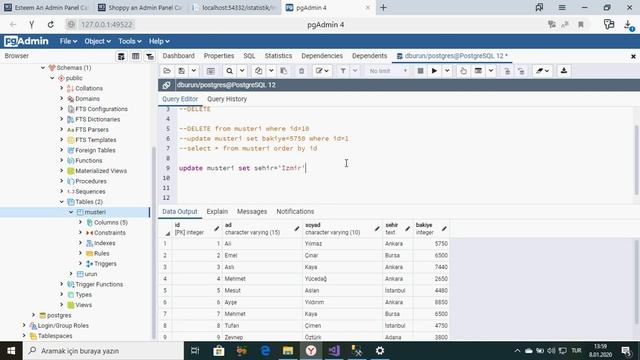
Task: Click the Save Data Changes icon
Action: (211, 71)
